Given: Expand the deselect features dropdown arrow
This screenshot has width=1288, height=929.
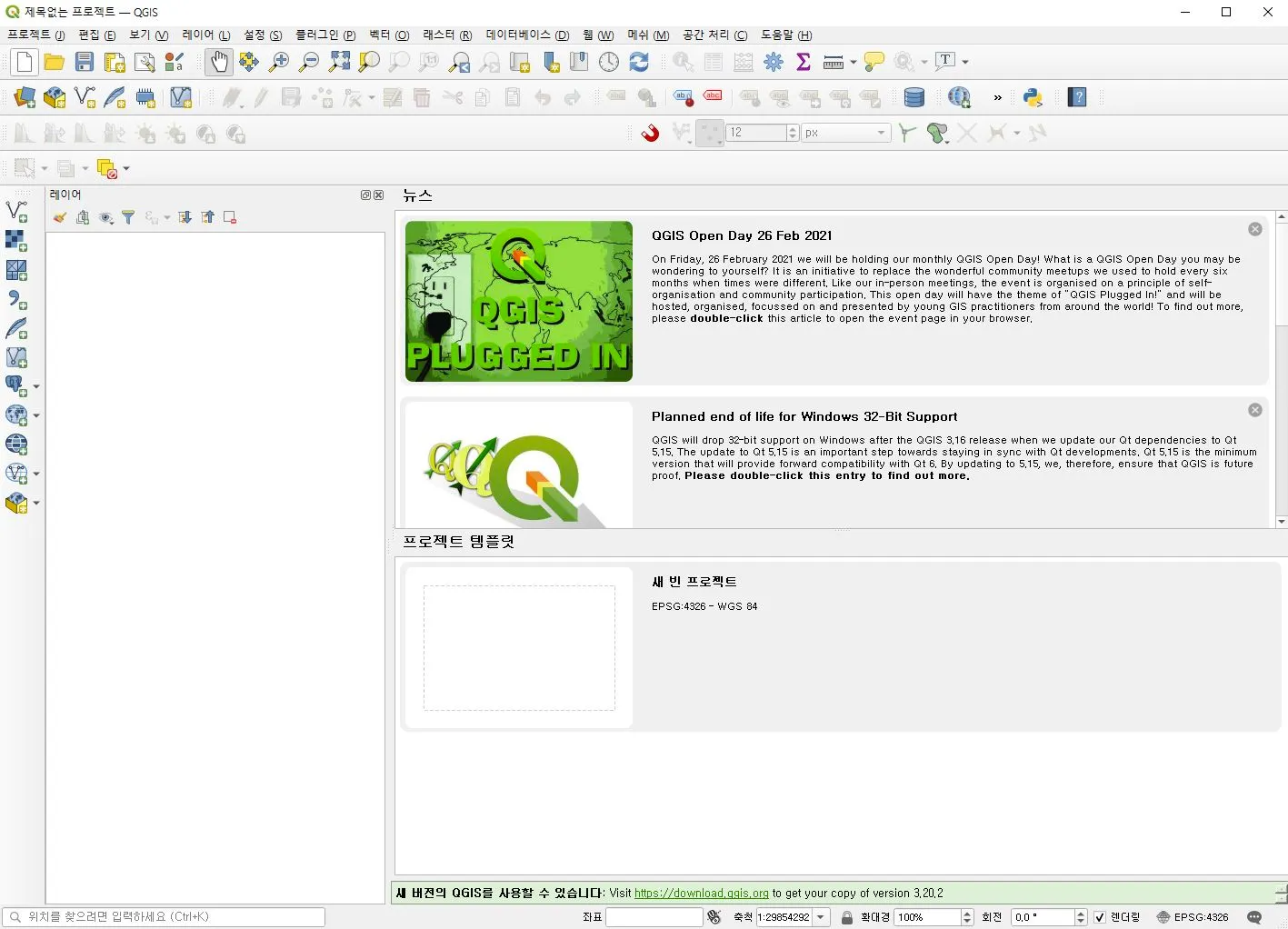Looking at the screenshot, I should coord(126,169).
